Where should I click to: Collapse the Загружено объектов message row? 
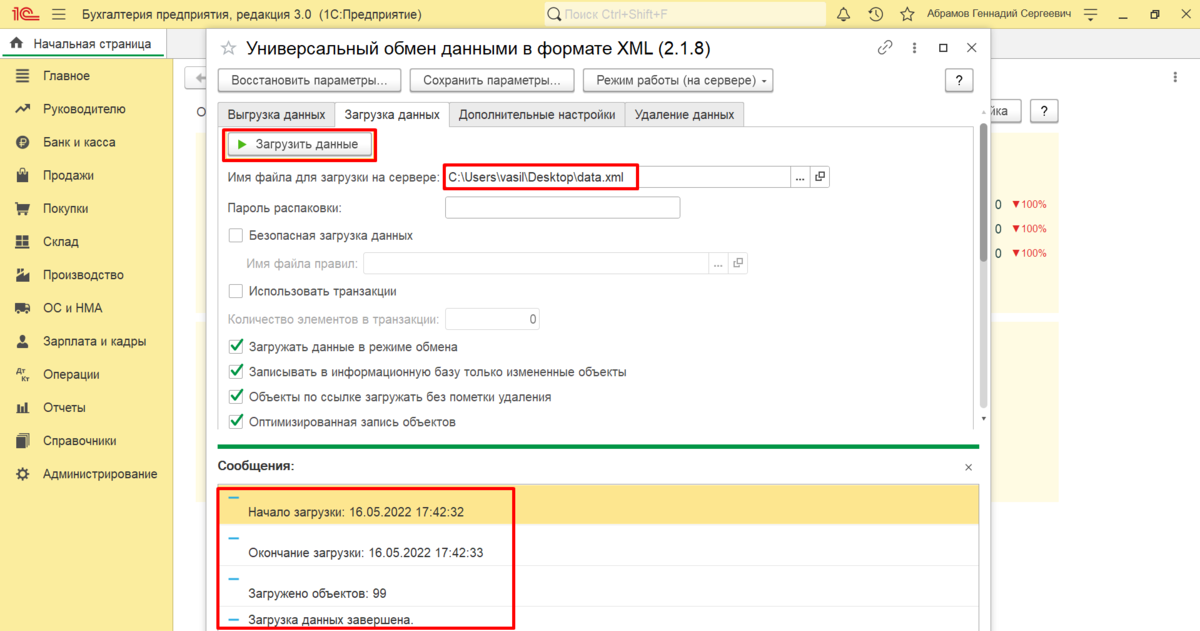(x=234, y=578)
